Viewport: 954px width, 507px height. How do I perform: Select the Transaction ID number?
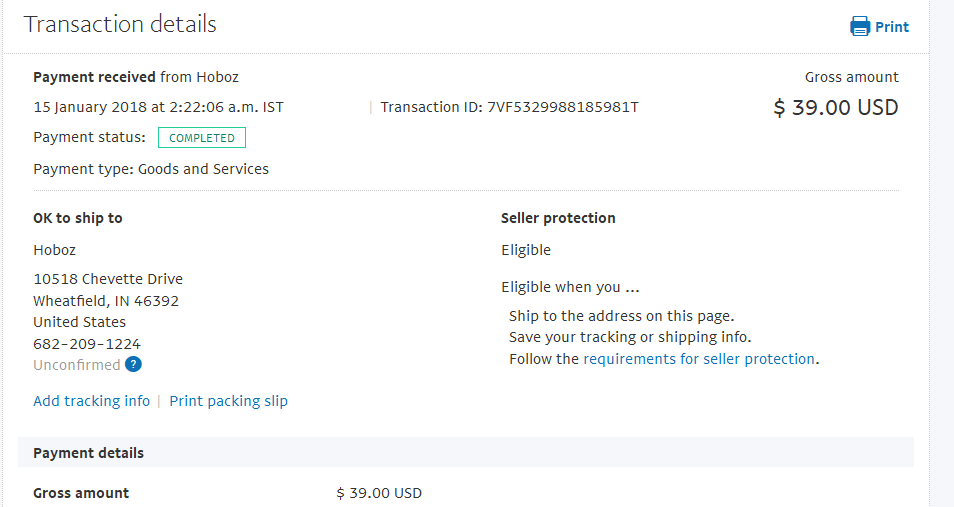pos(563,107)
